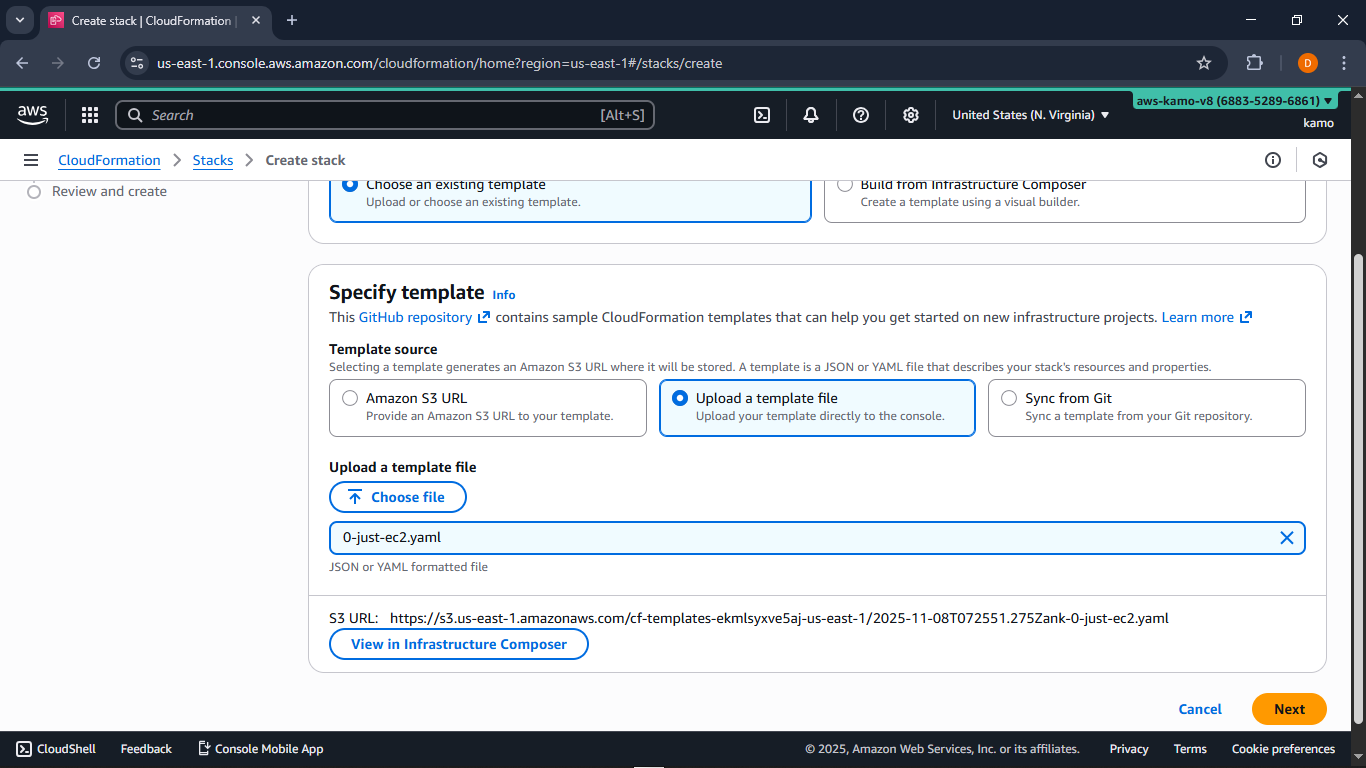The height and width of the screenshot is (768, 1366).
Task: Clear the 0-just-ec2.yaml file selection
Action: tap(1287, 537)
